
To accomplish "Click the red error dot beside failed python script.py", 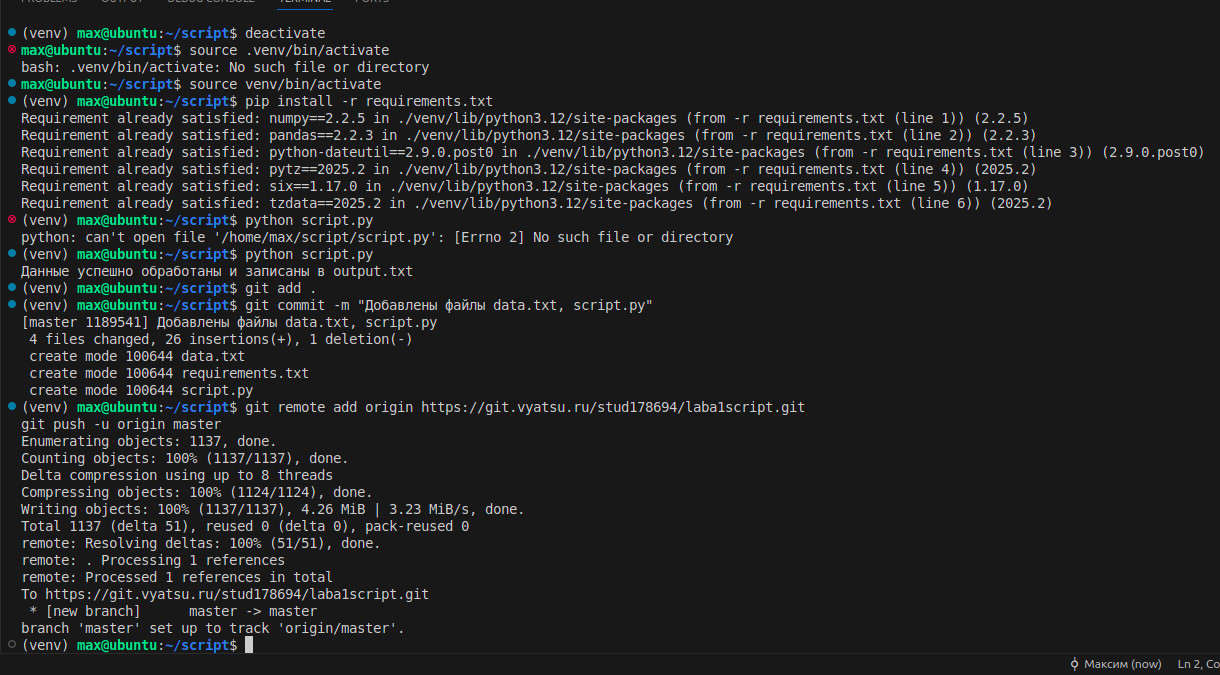I will point(10,220).
